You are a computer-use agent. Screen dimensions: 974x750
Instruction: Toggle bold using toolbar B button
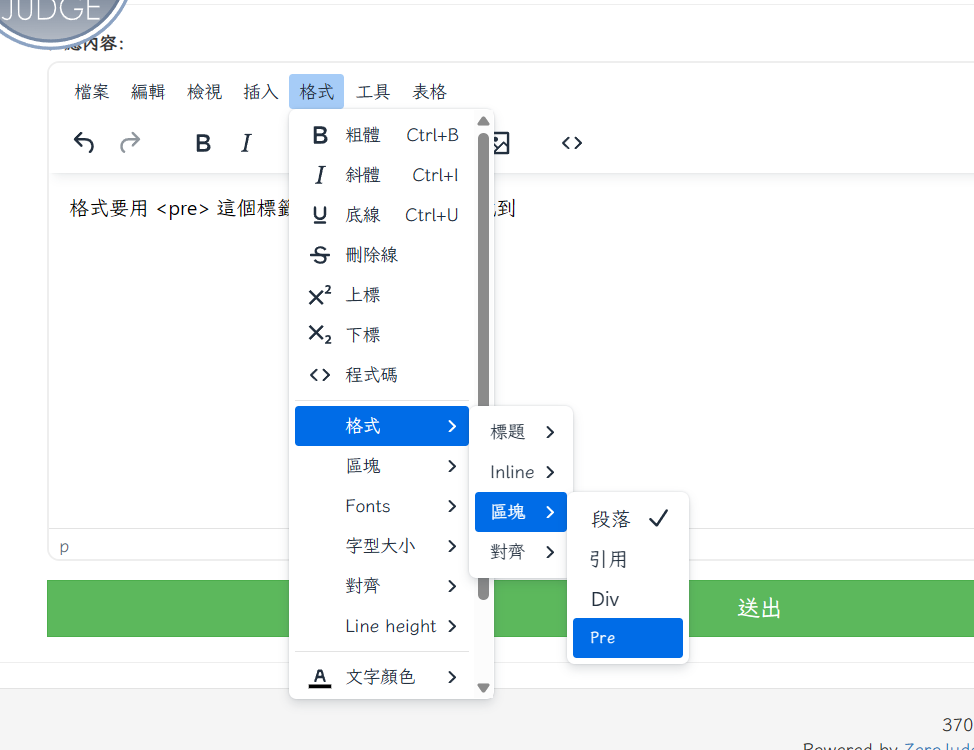coord(203,143)
